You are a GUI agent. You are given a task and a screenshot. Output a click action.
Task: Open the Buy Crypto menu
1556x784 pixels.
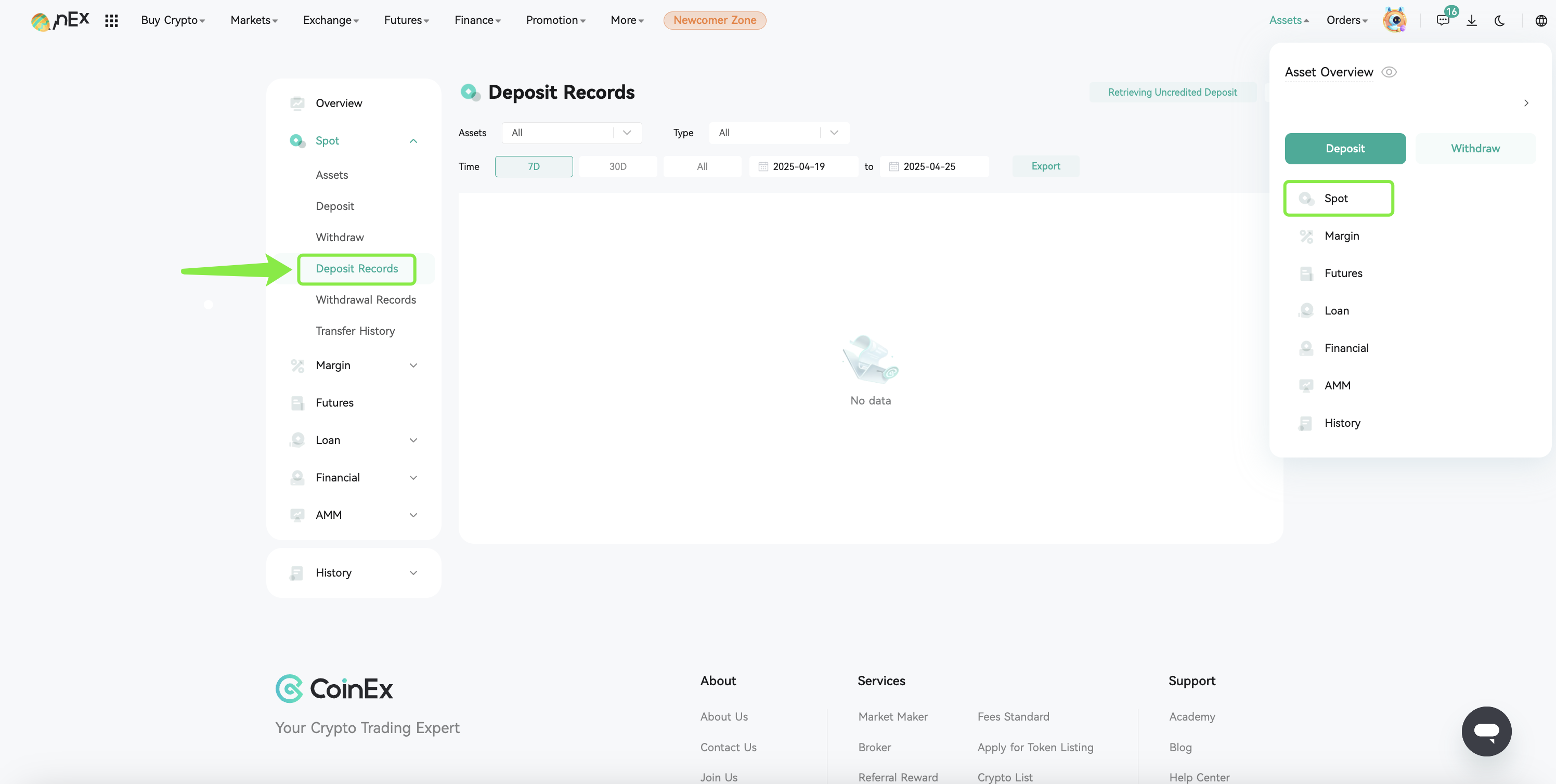tap(173, 21)
